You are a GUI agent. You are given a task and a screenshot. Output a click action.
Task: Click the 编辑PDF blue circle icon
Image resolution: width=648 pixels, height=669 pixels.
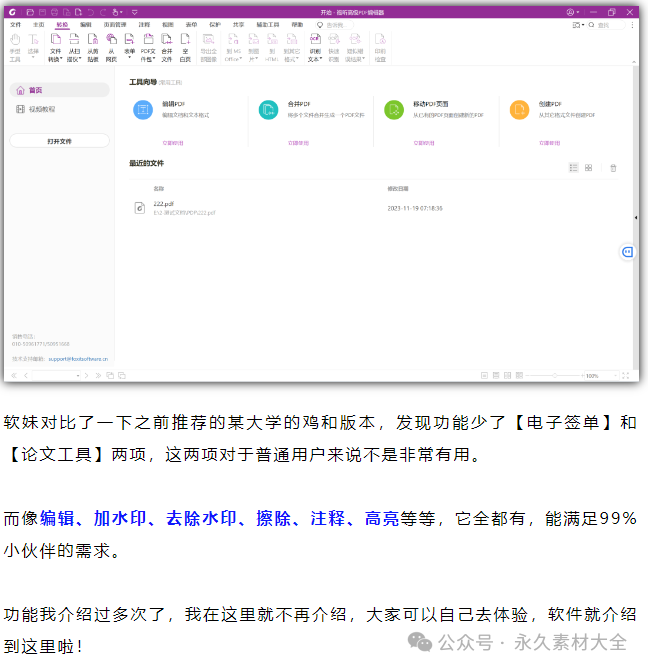pos(143,110)
